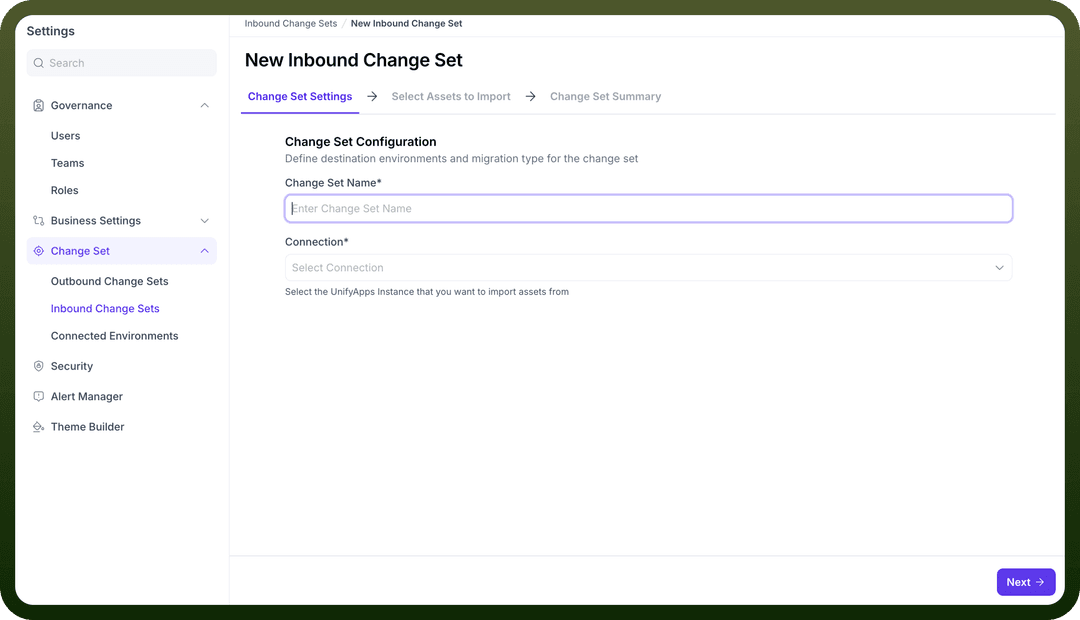This screenshot has width=1080, height=620.
Task: Switch to Select Assets to Import step
Action: [x=451, y=96]
